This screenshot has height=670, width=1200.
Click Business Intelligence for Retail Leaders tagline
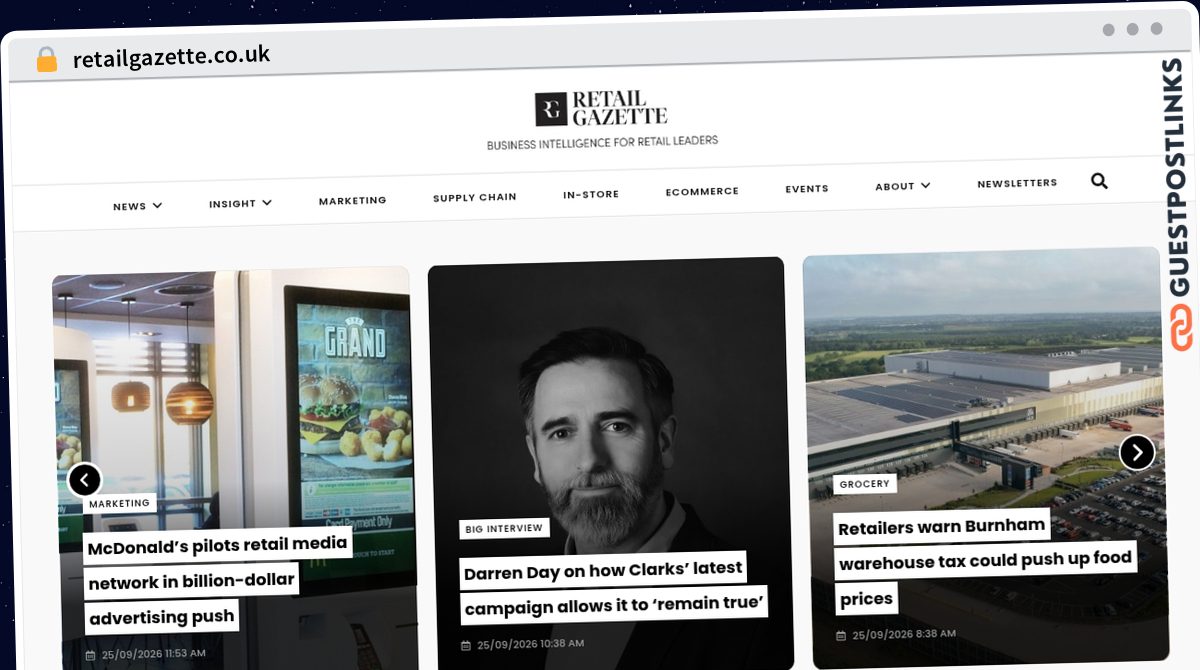coord(602,143)
